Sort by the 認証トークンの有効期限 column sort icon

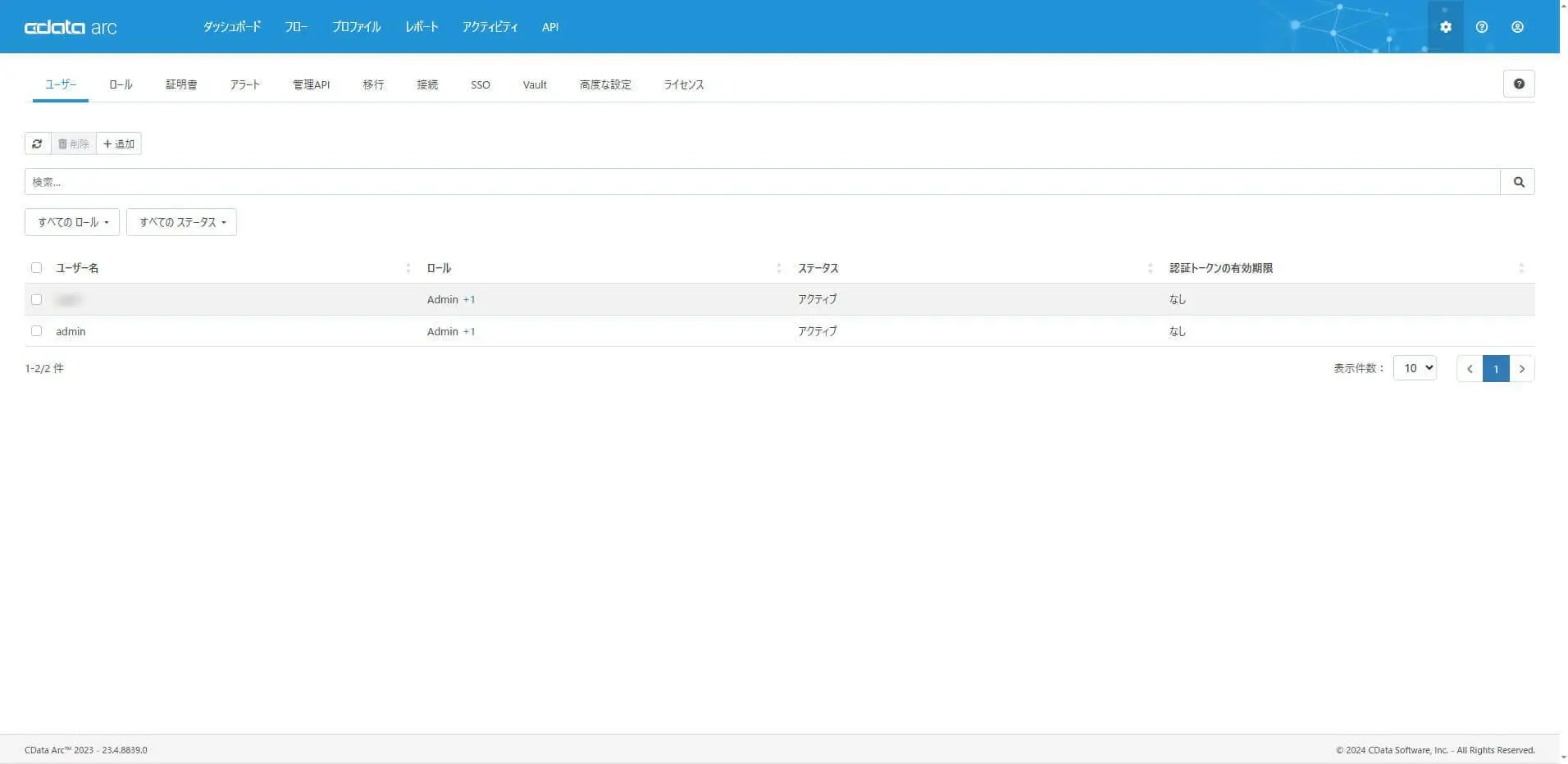(x=1521, y=268)
